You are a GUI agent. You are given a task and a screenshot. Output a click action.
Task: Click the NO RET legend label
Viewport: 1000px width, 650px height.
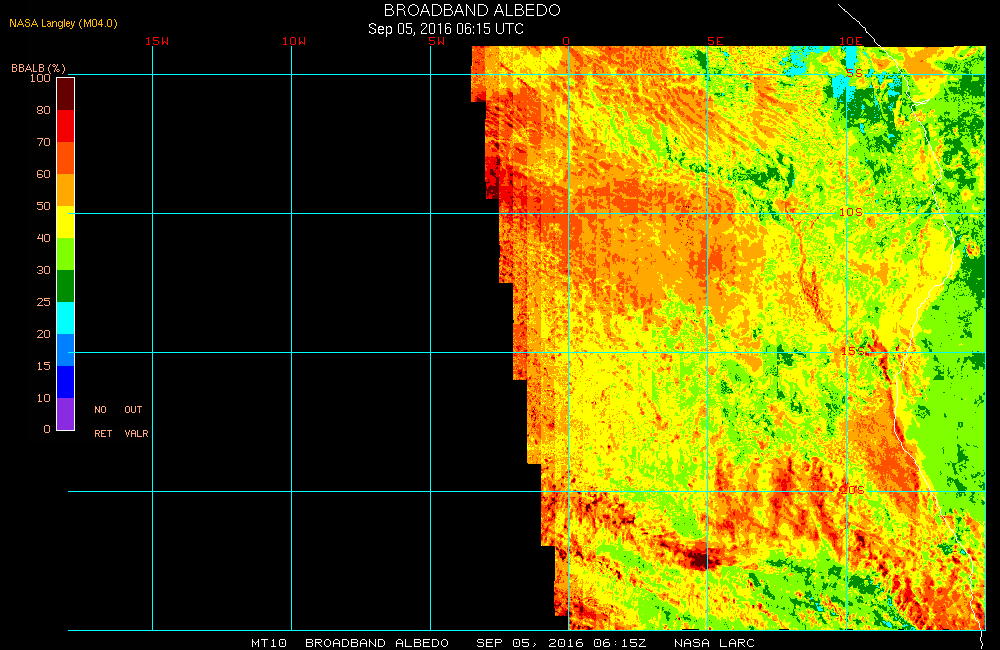pos(103,422)
